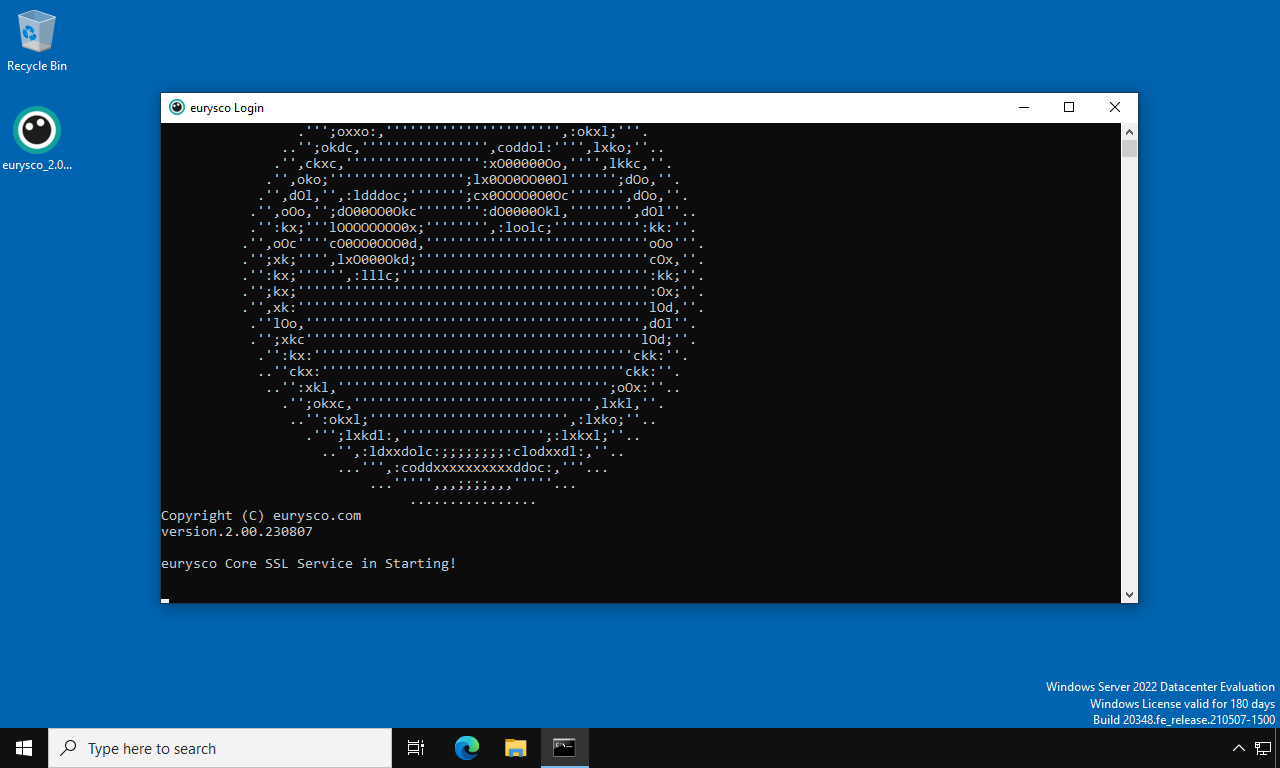
Task: Close the eurysco Login console window
Action: (1115, 107)
